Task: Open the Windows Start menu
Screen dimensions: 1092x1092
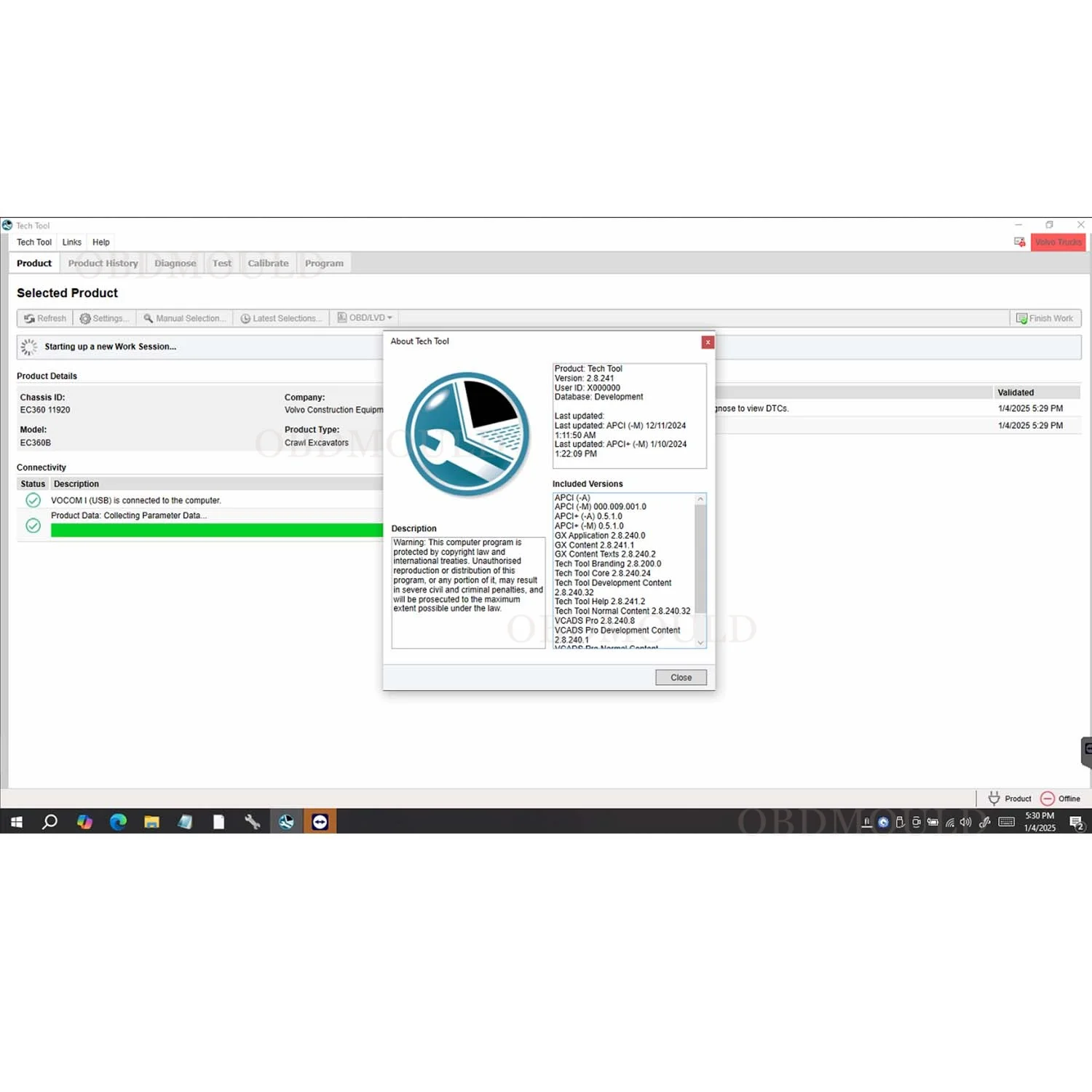Action: 17,822
